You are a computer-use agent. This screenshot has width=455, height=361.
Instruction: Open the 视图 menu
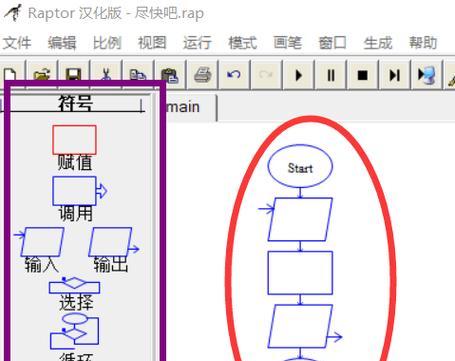point(152,43)
